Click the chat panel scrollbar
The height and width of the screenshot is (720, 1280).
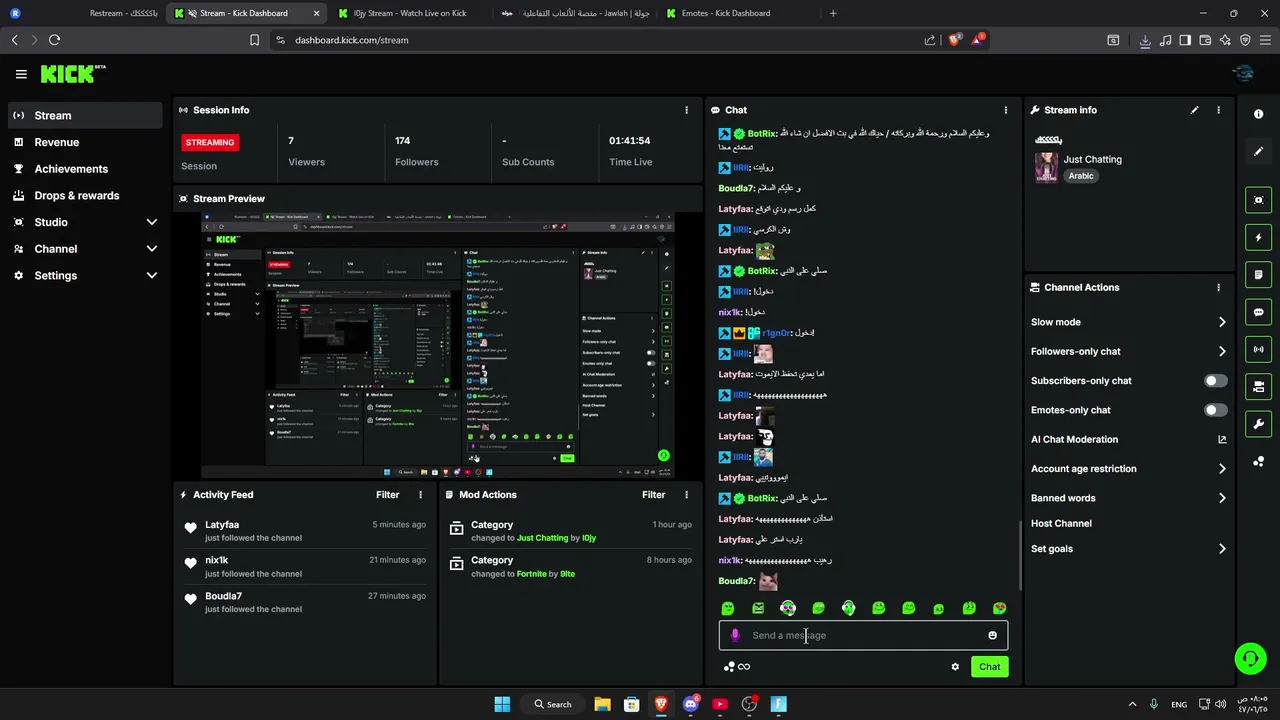pos(1019,555)
